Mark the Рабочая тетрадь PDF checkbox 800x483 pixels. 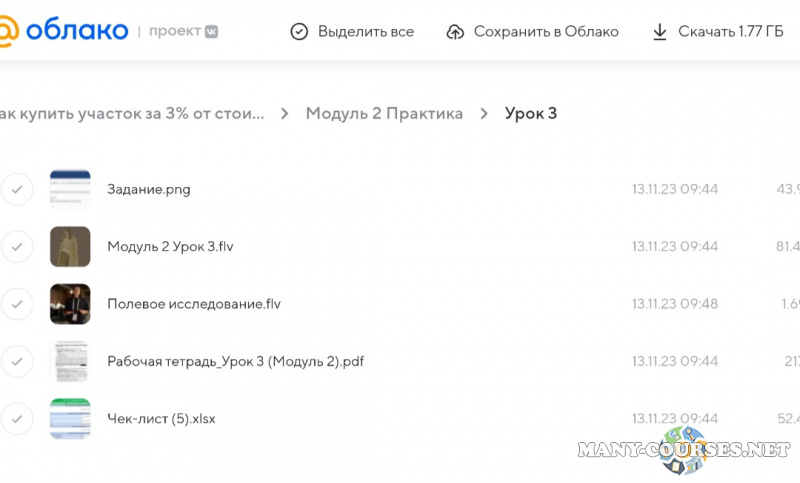coord(17,361)
